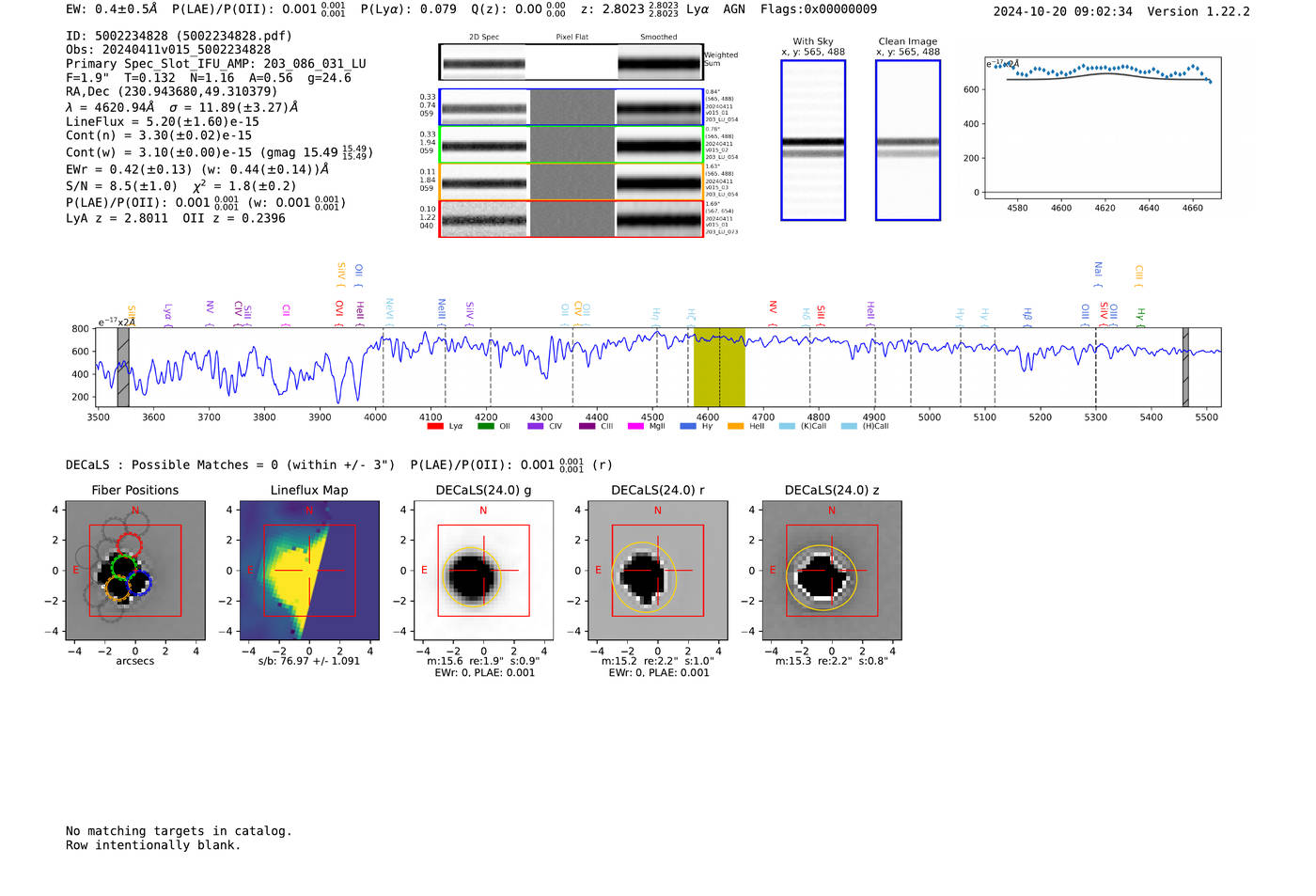Select the DECaLS r-band cutout

[657, 571]
